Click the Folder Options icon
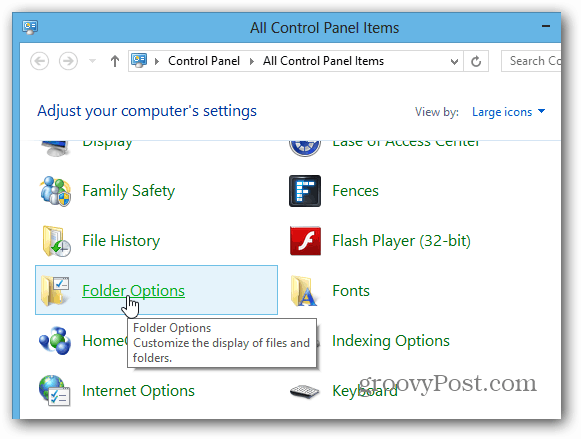 (x=55, y=291)
